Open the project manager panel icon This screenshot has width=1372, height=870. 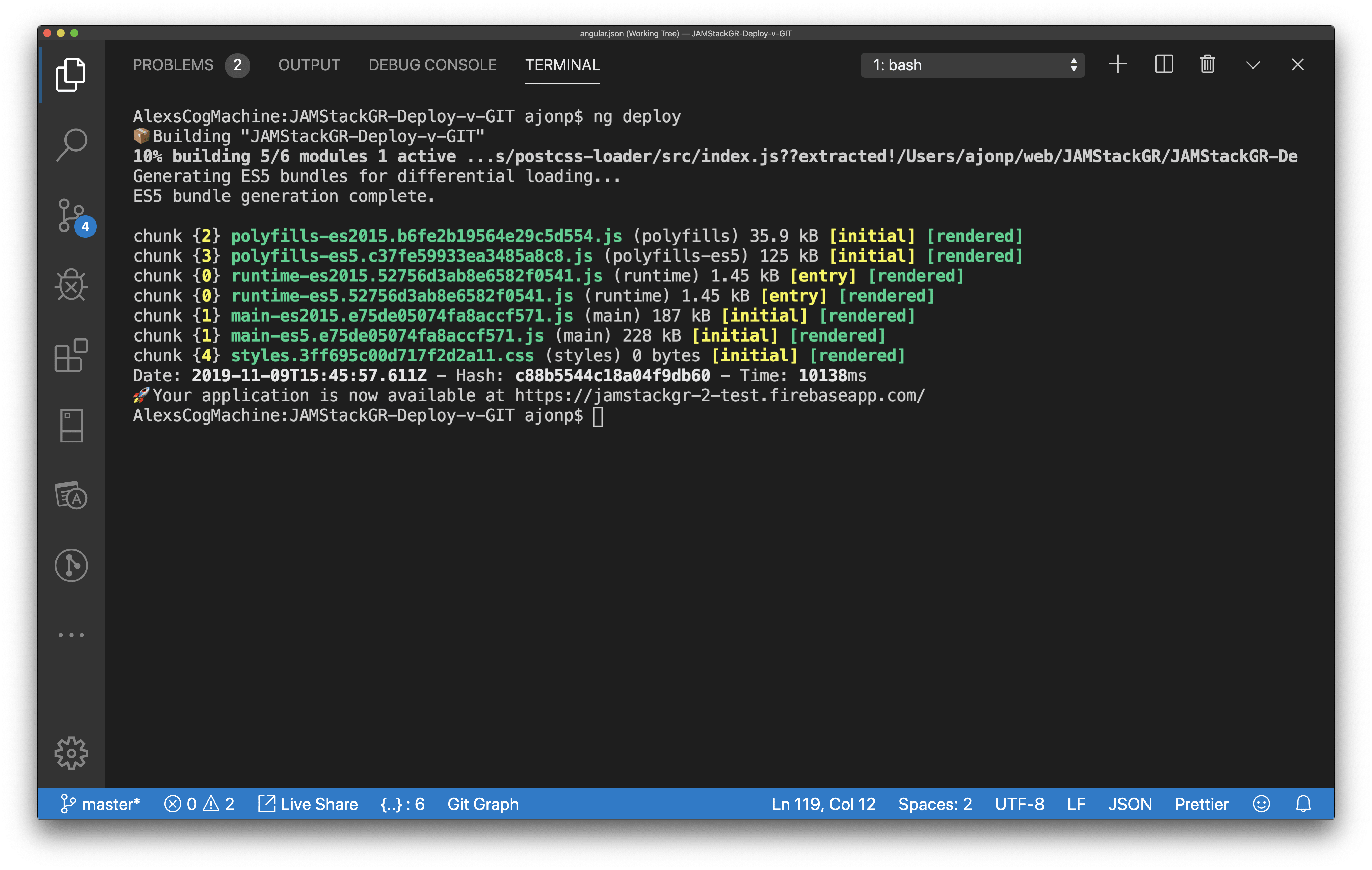click(x=71, y=425)
